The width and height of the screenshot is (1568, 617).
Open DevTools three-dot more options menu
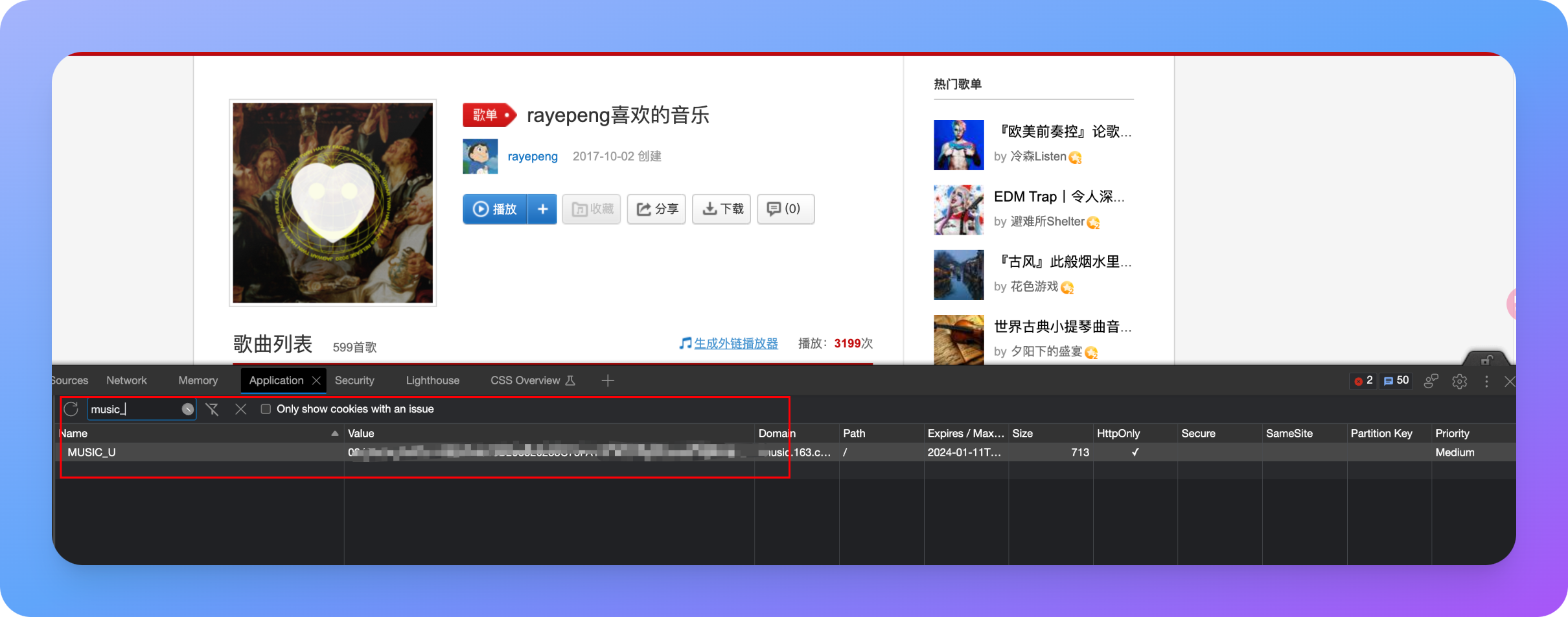[1486, 381]
